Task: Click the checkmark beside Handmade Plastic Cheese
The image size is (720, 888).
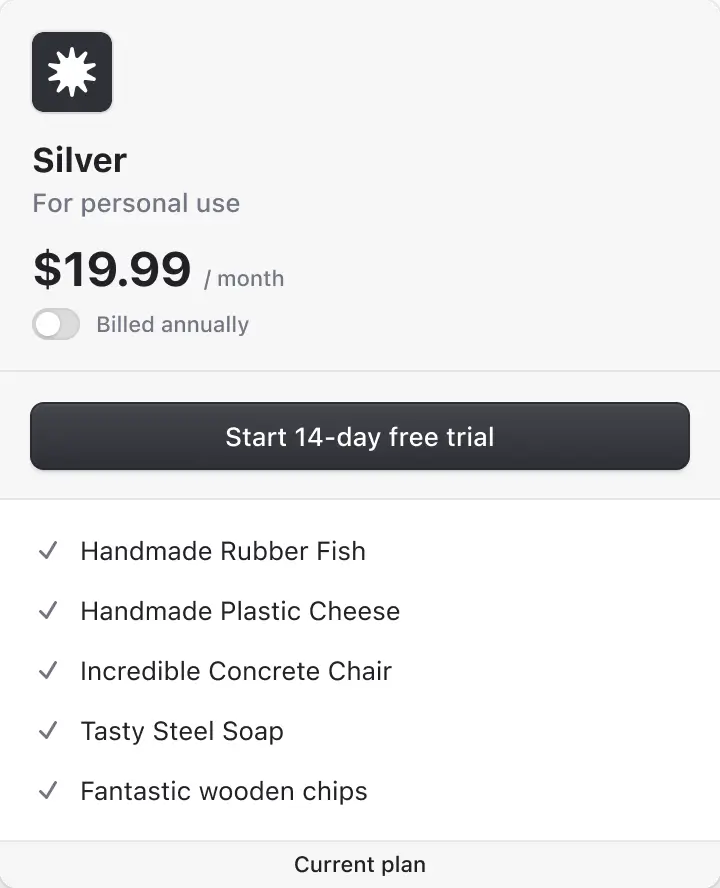Action: point(47,611)
